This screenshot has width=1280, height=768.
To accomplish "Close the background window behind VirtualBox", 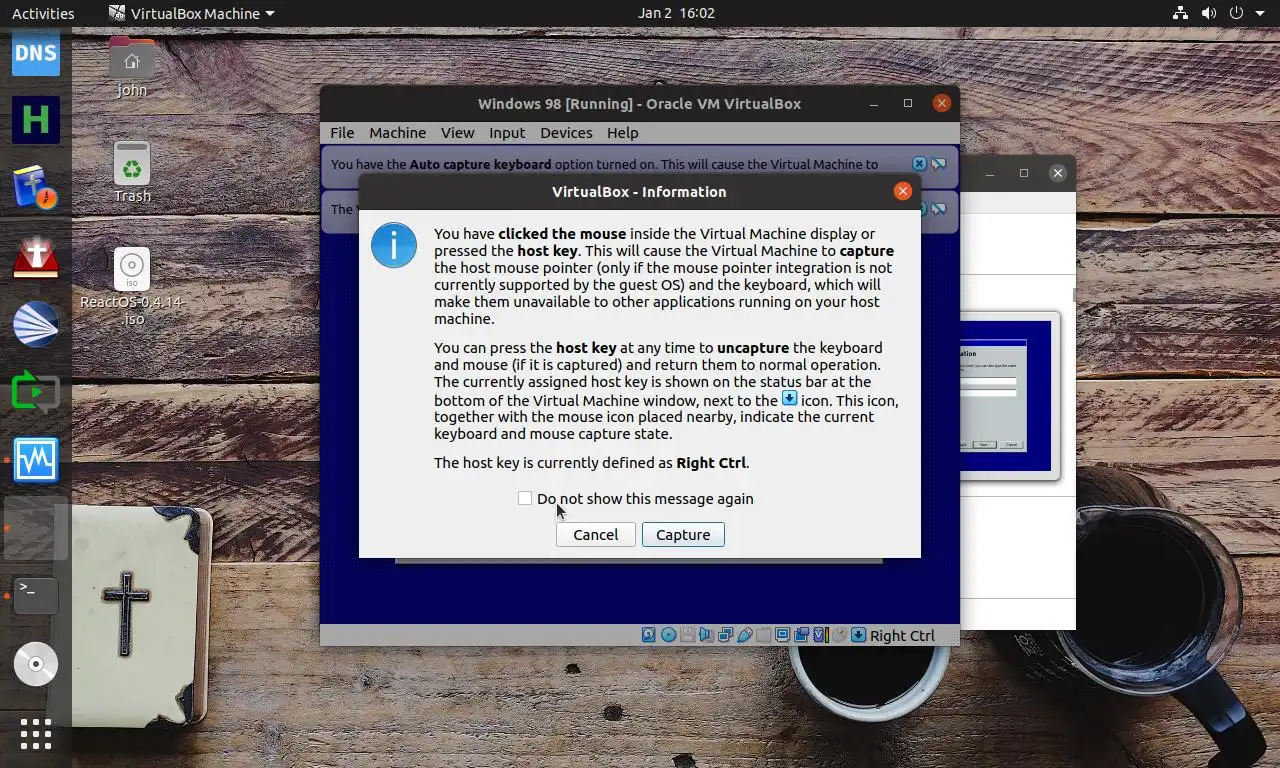I will pyautogui.click(x=1057, y=173).
